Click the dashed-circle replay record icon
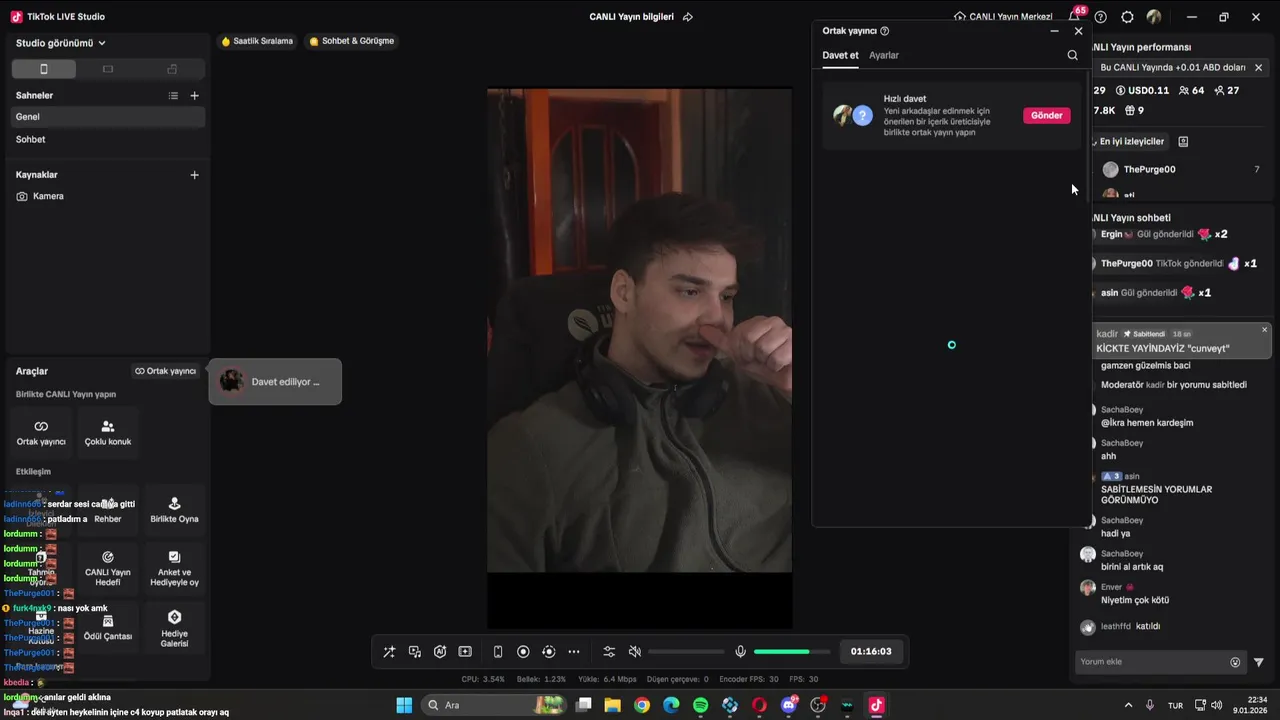Image resolution: width=1280 pixels, height=720 pixels. 548,652
